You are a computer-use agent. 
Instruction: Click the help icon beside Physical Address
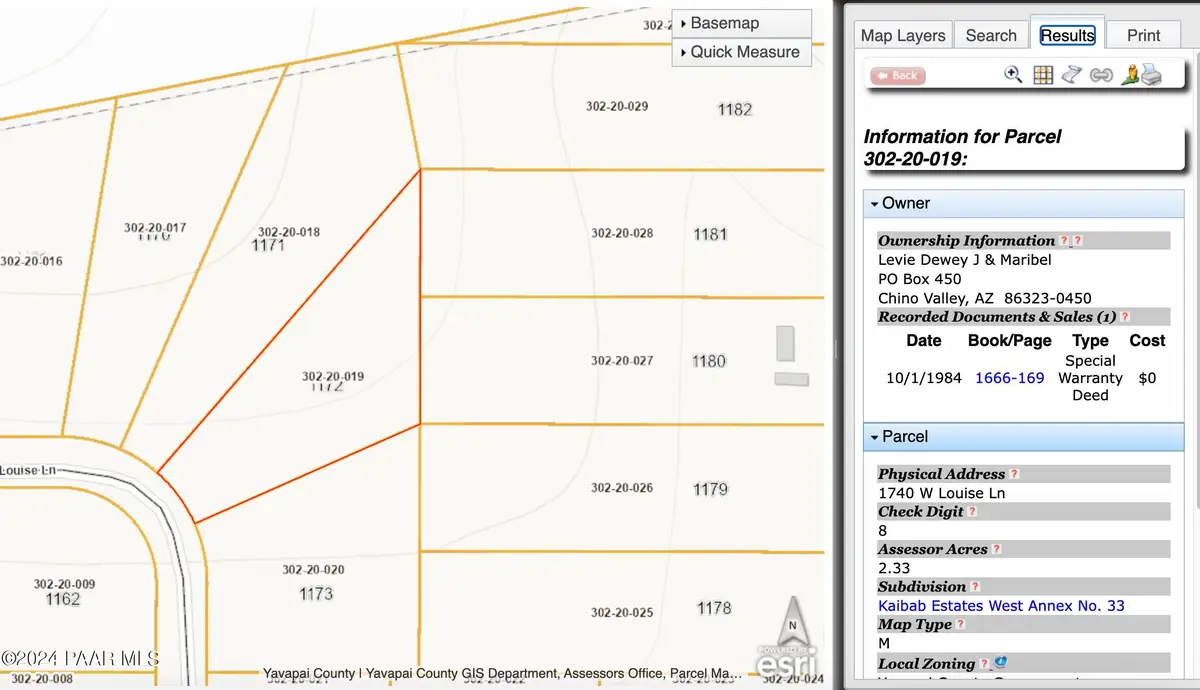pos(1016,473)
